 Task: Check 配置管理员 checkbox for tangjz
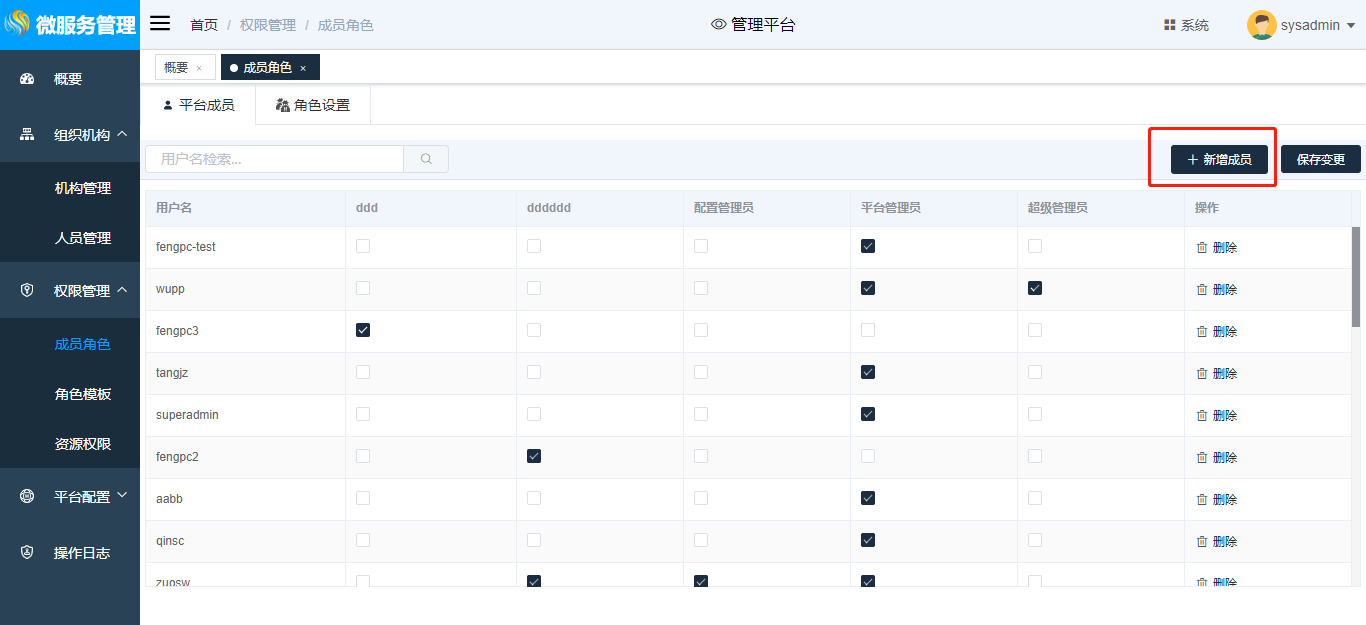[701, 372]
